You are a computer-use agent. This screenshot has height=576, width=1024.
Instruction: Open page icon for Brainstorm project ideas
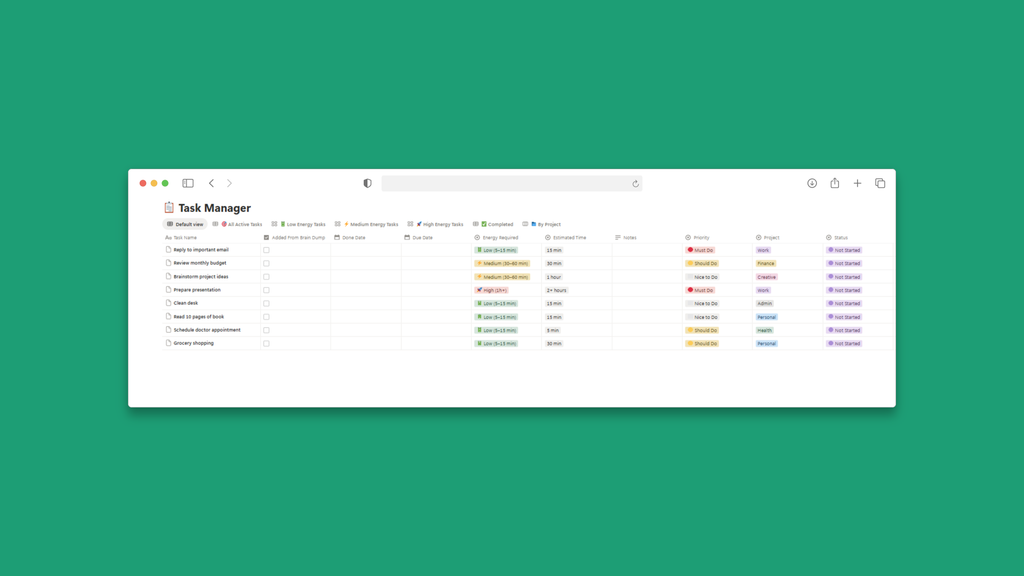click(x=168, y=276)
